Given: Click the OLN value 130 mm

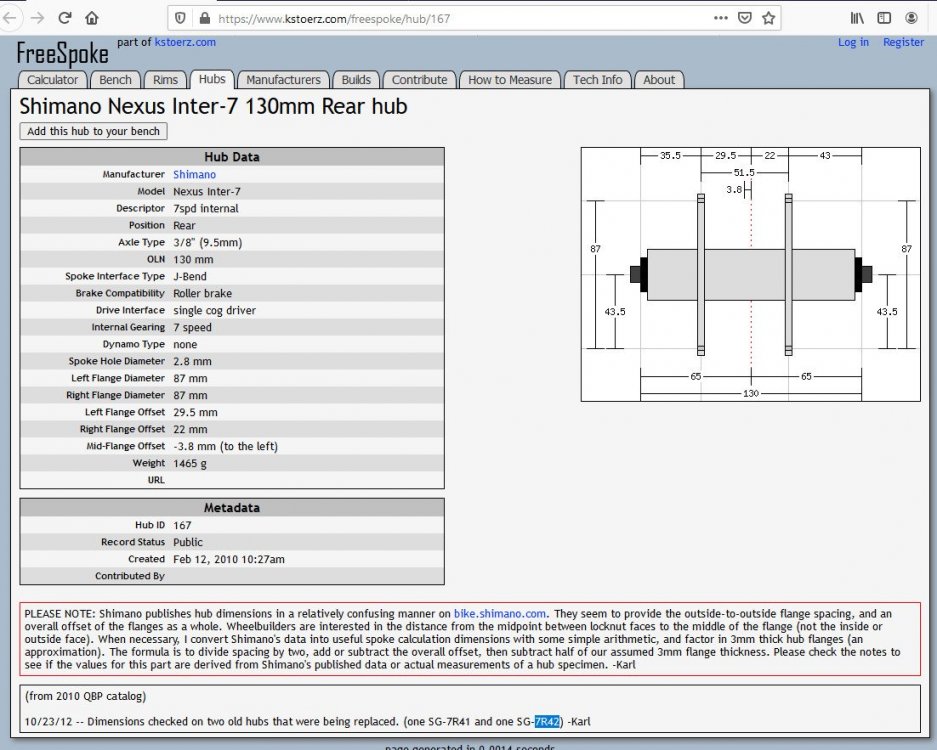Looking at the screenshot, I should click(x=193, y=259).
